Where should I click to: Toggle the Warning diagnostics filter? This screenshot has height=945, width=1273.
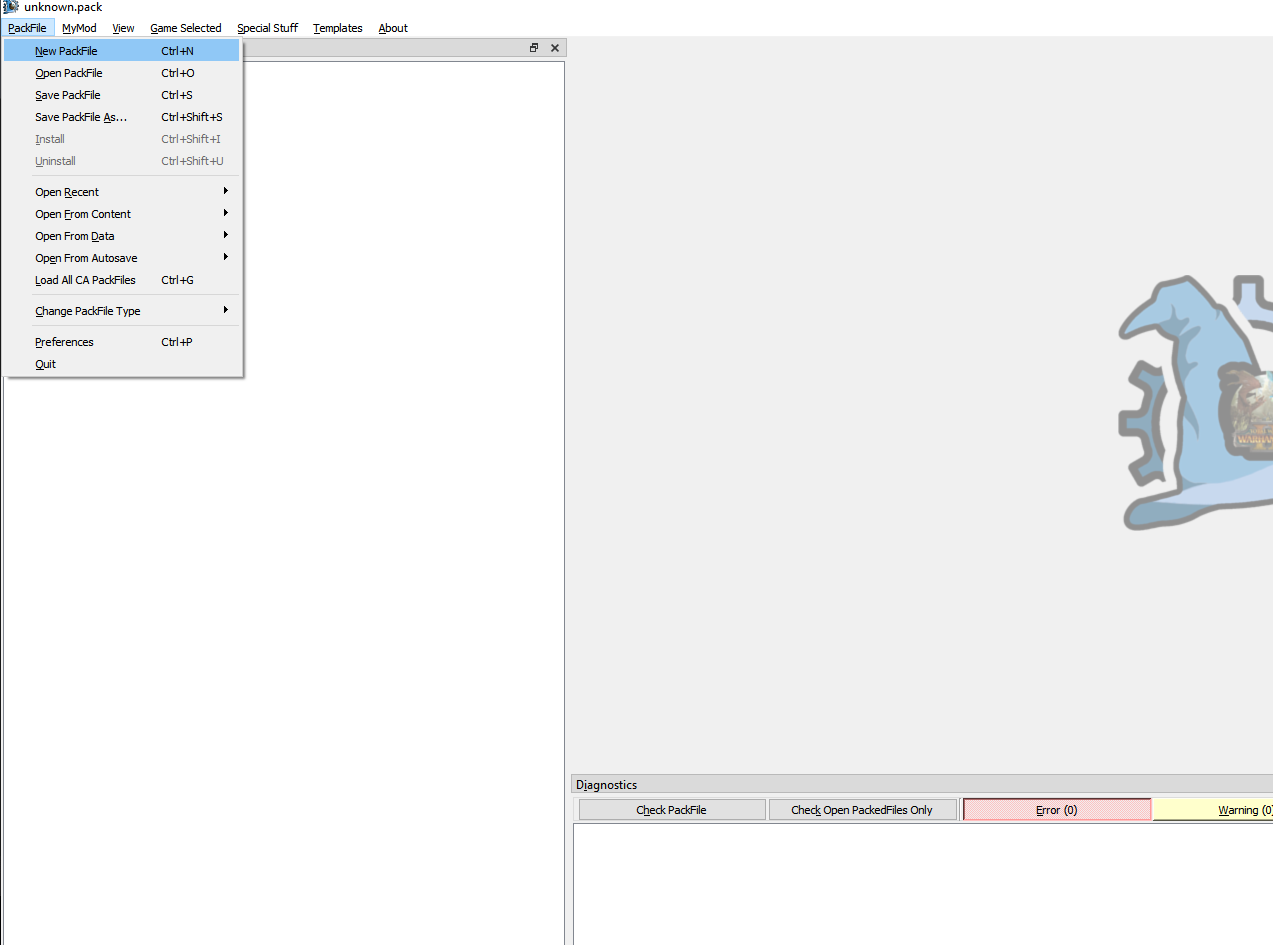[x=1213, y=810]
